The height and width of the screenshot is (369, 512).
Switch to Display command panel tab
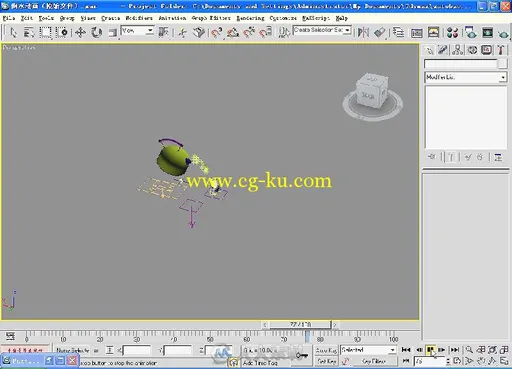(x=487, y=50)
